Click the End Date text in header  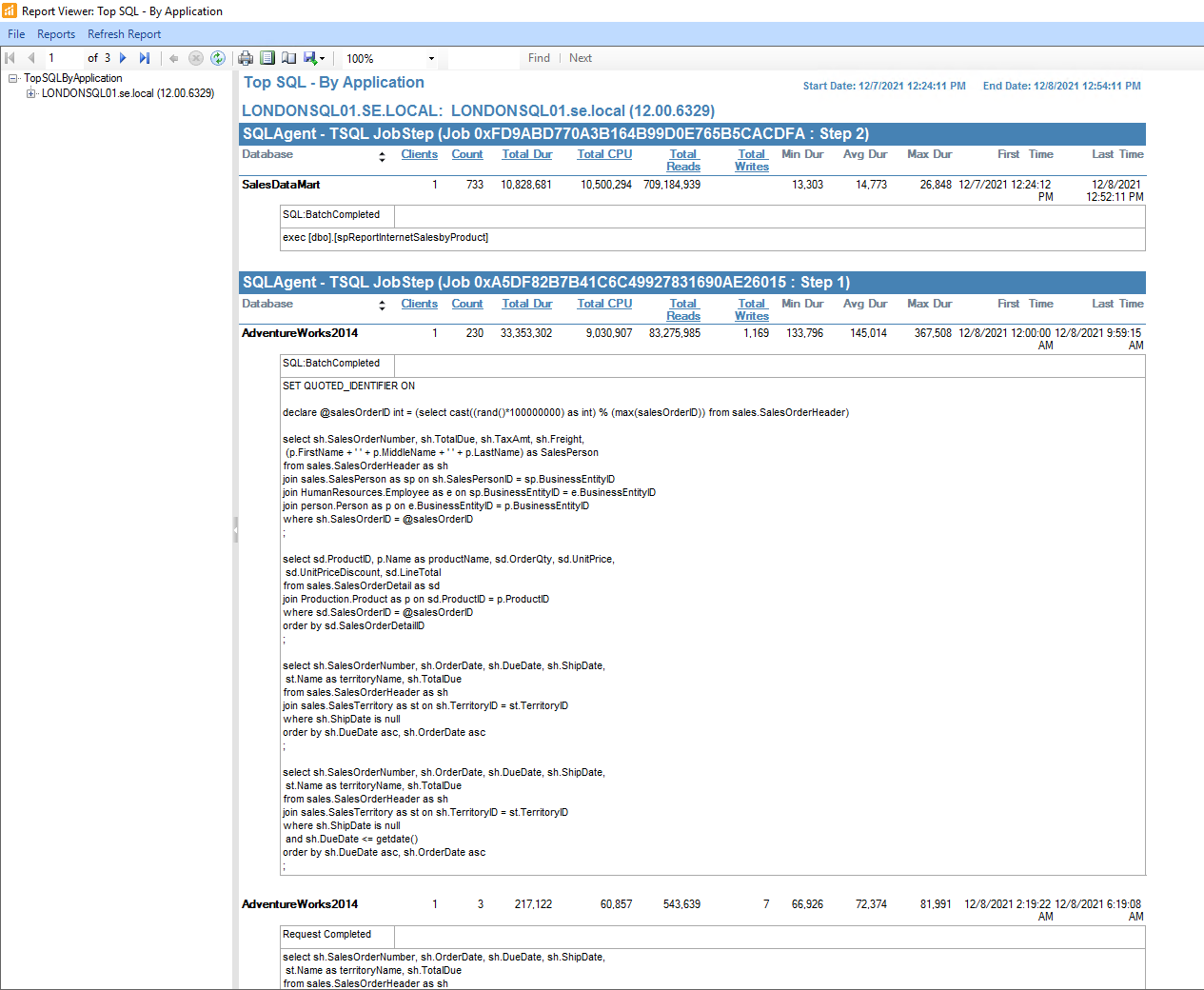coord(1062,86)
